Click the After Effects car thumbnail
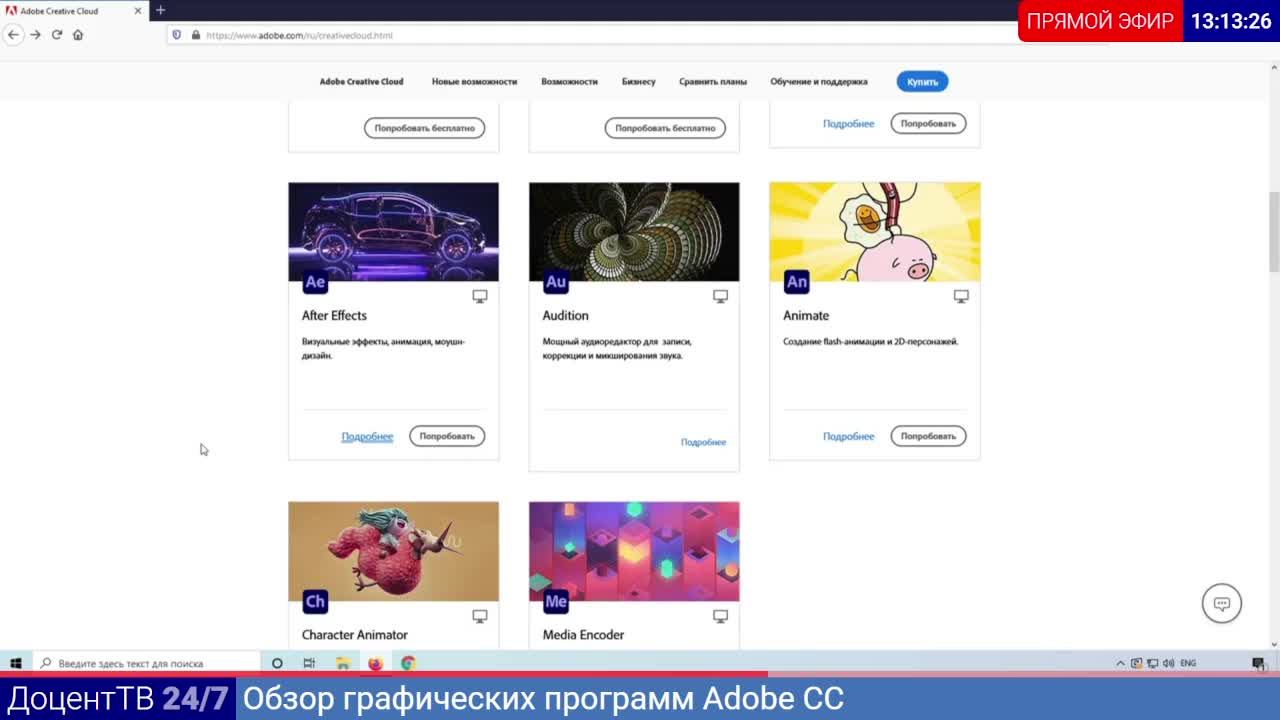Viewport: 1280px width, 720px height. [393, 231]
